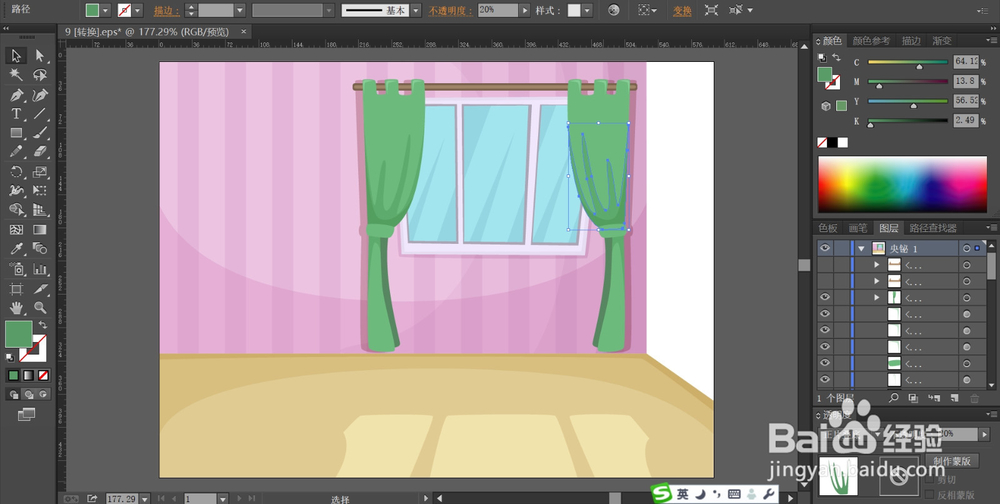Open the zoom level dropdown at 177.29
1000x504 pixels.
point(145,498)
